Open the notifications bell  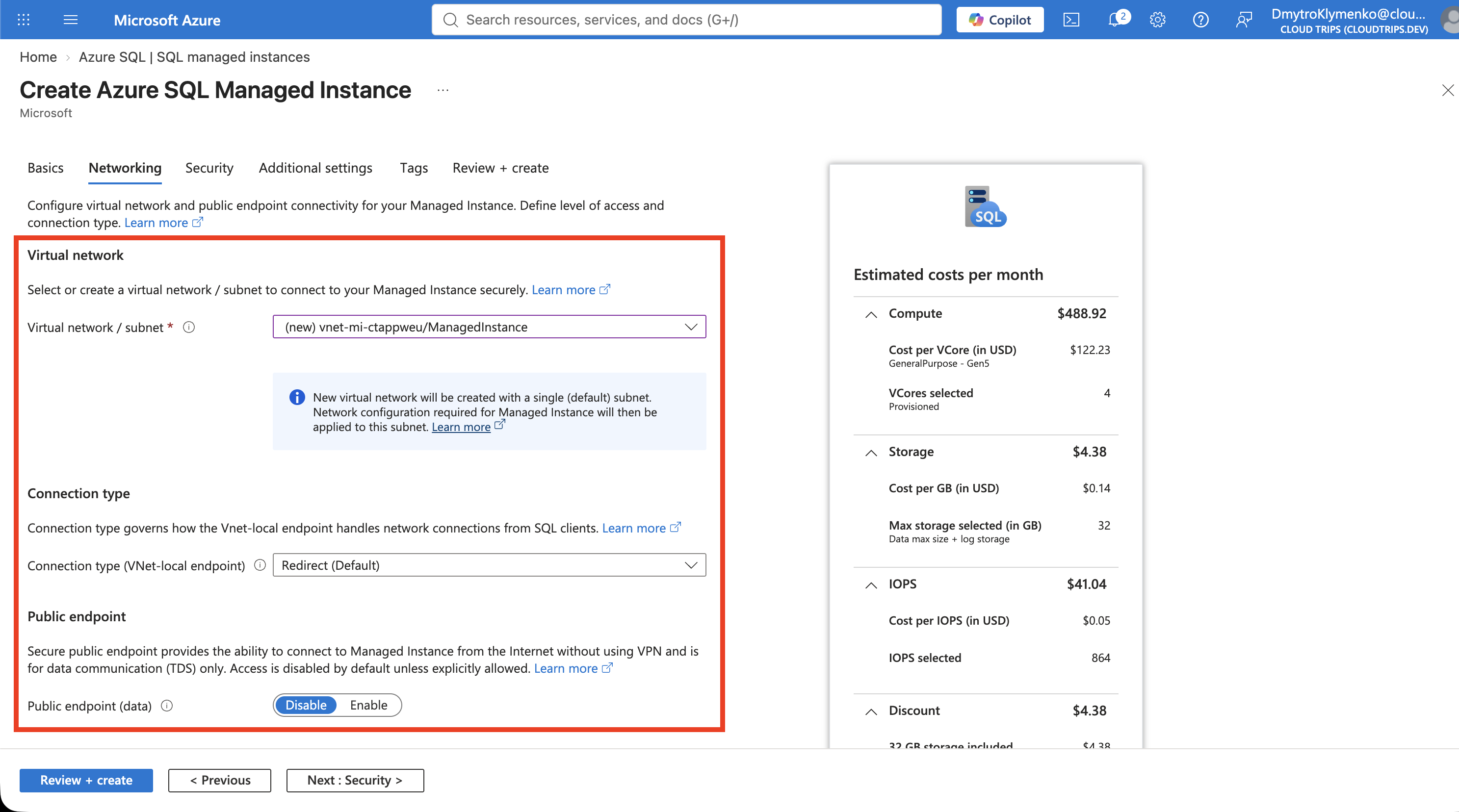click(1115, 20)
